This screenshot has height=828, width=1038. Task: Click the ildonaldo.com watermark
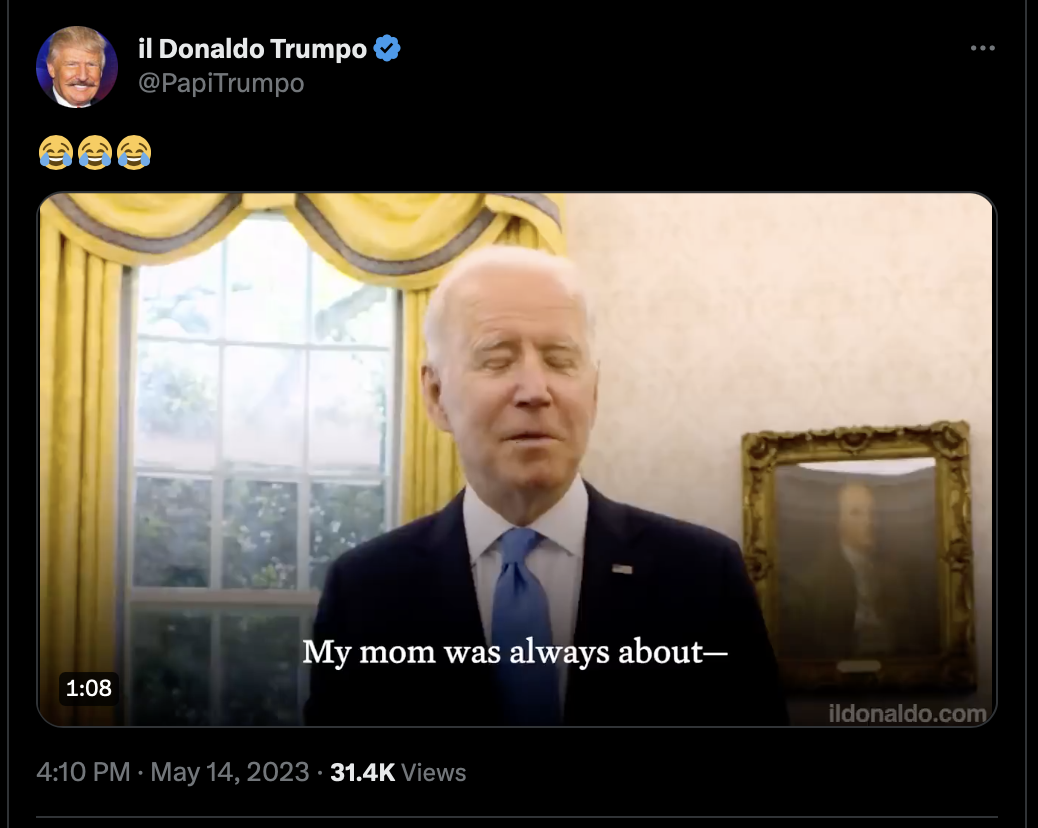[x=907, y=713]
